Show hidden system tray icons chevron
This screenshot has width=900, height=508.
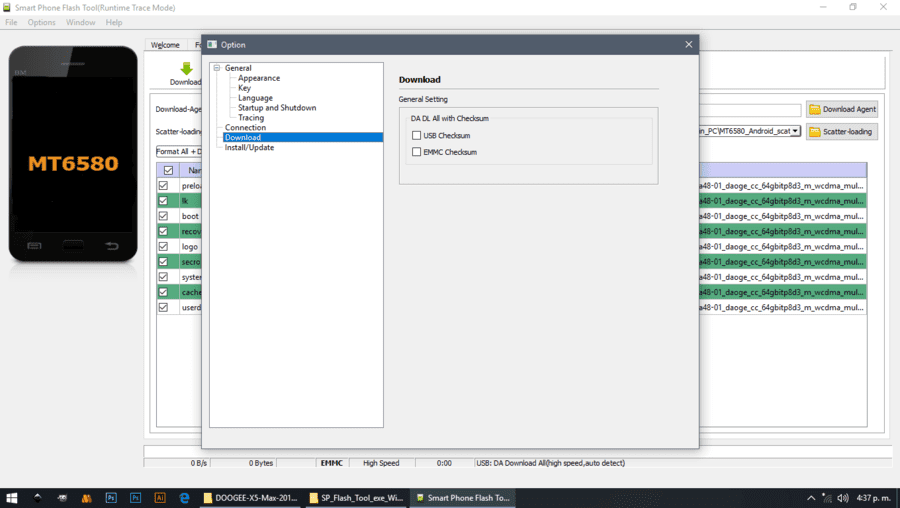coord(810,498)
